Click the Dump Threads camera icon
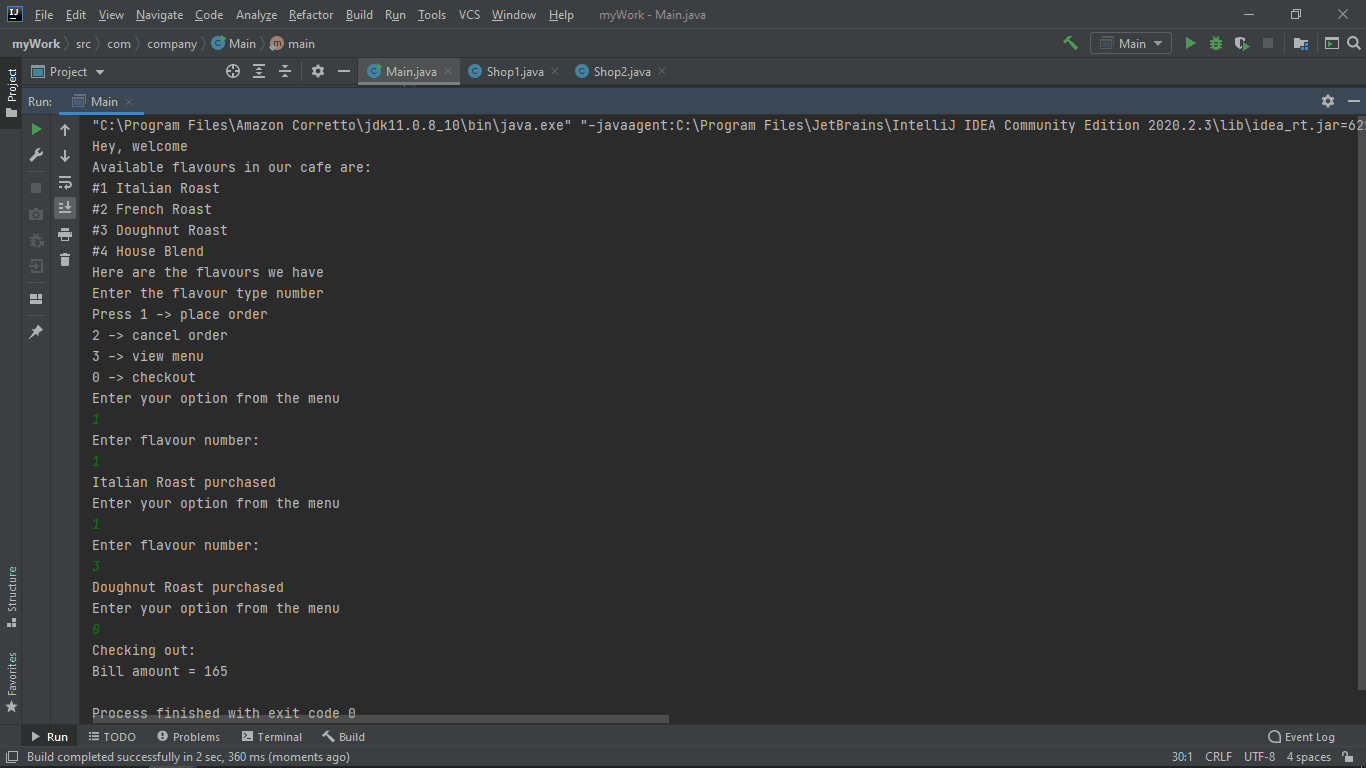 [36, 214]
